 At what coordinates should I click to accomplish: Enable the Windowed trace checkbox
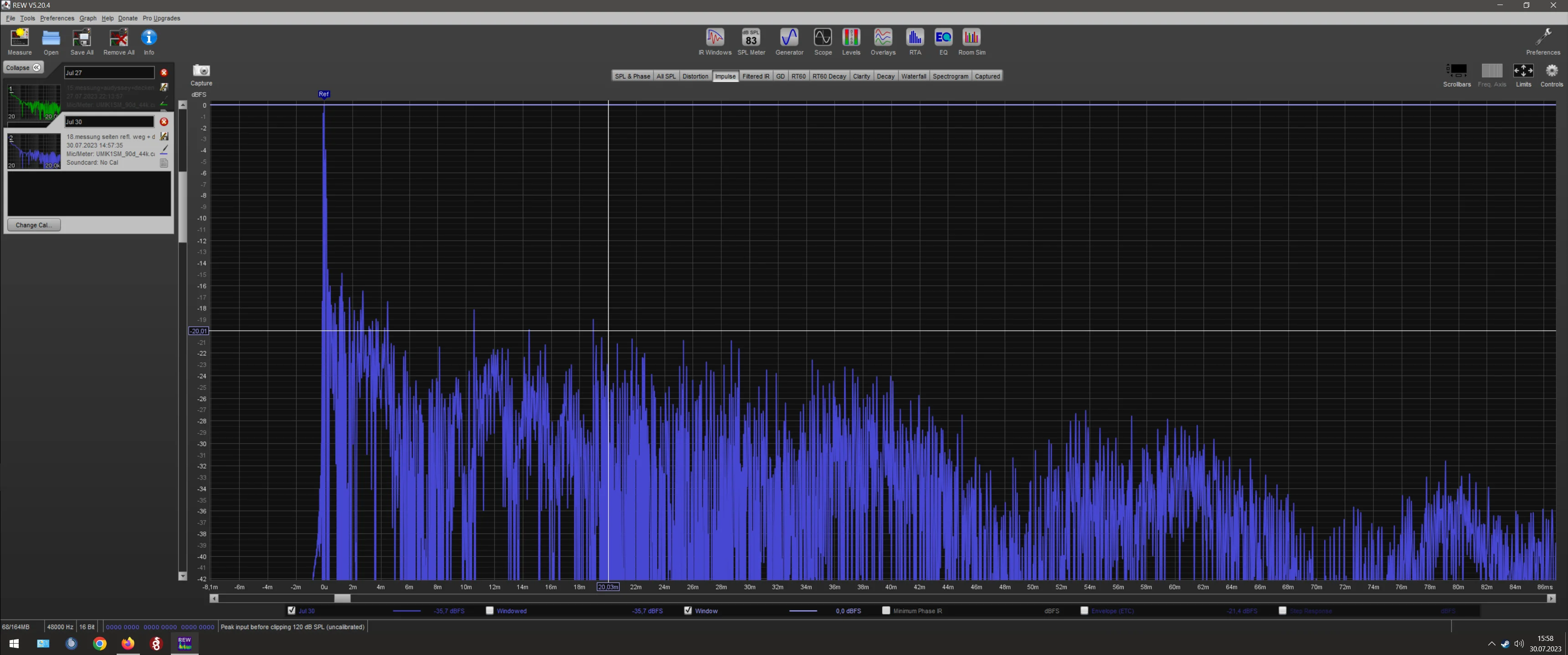[x=490, y=611]
